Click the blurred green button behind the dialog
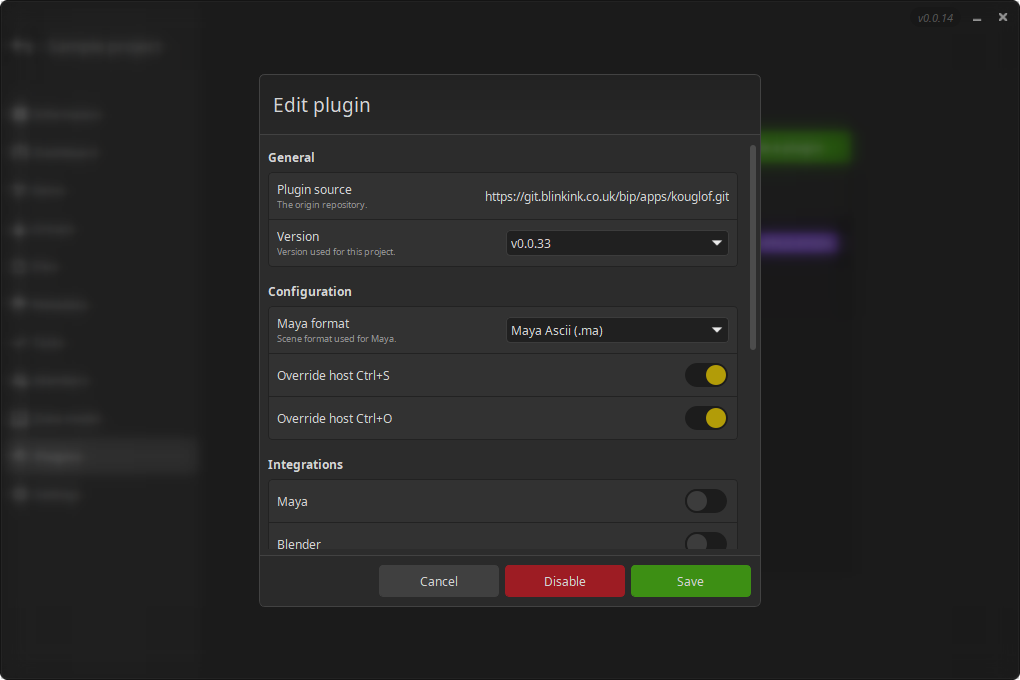 806,147
